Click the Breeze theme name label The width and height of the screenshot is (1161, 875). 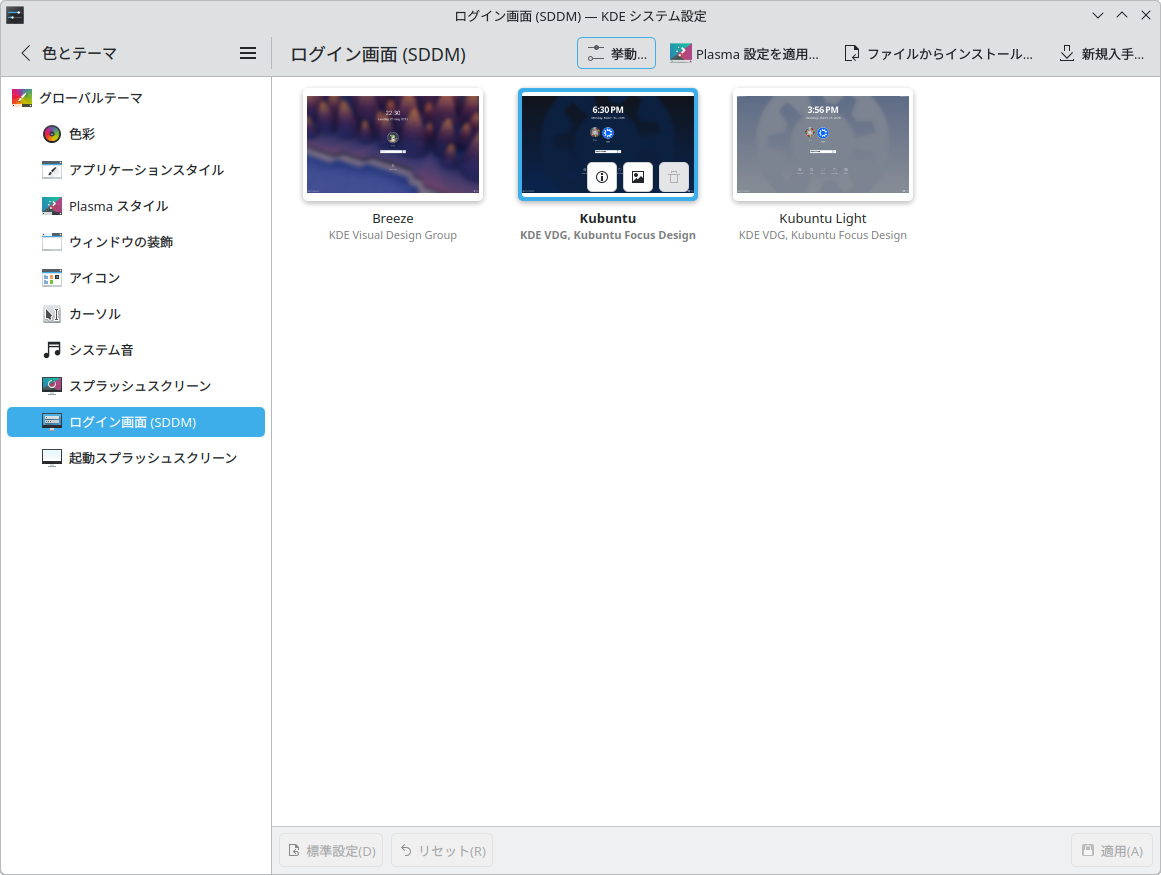pos(393,218)
